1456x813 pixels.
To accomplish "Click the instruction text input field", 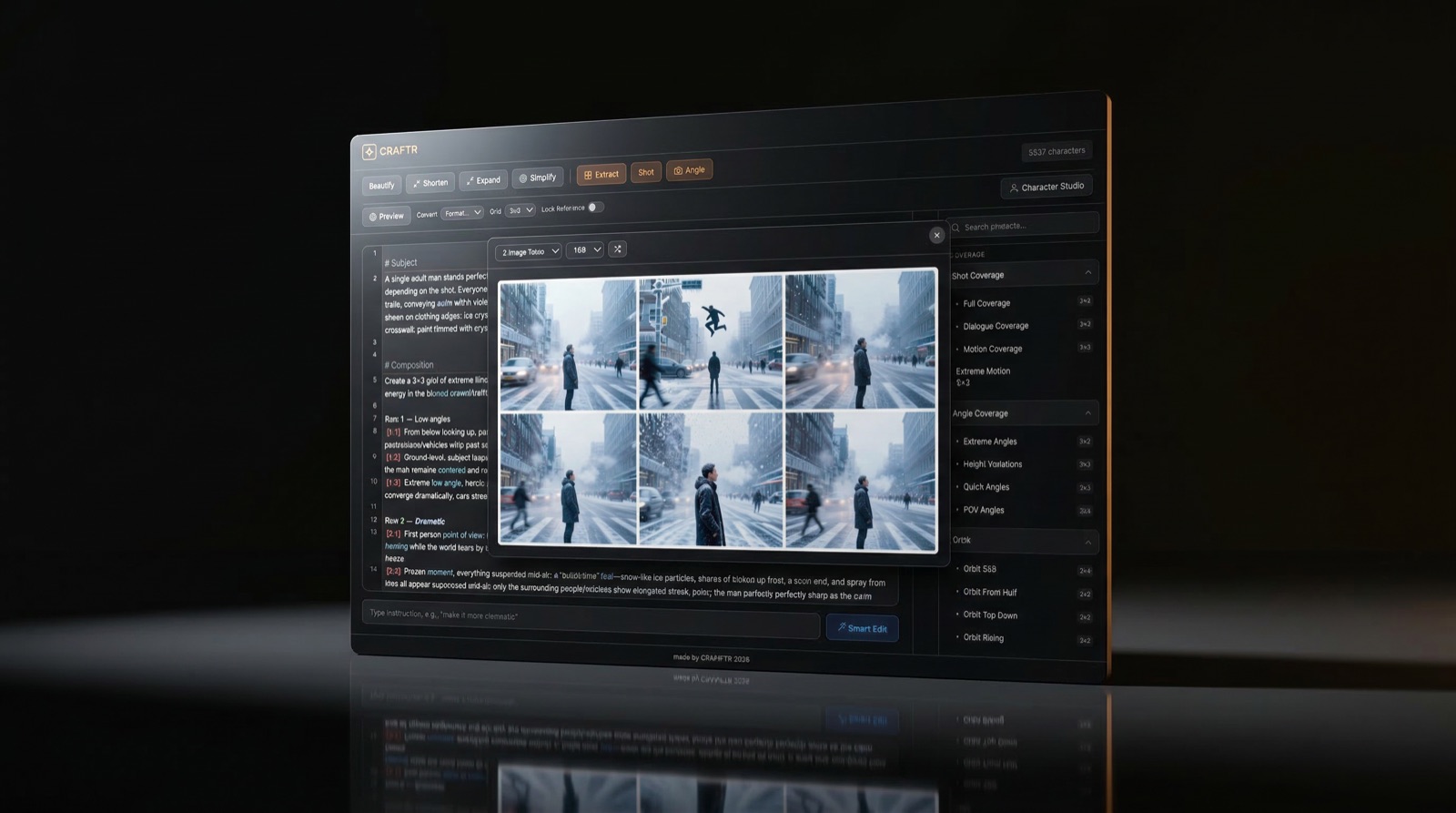I will click(591, 618).
